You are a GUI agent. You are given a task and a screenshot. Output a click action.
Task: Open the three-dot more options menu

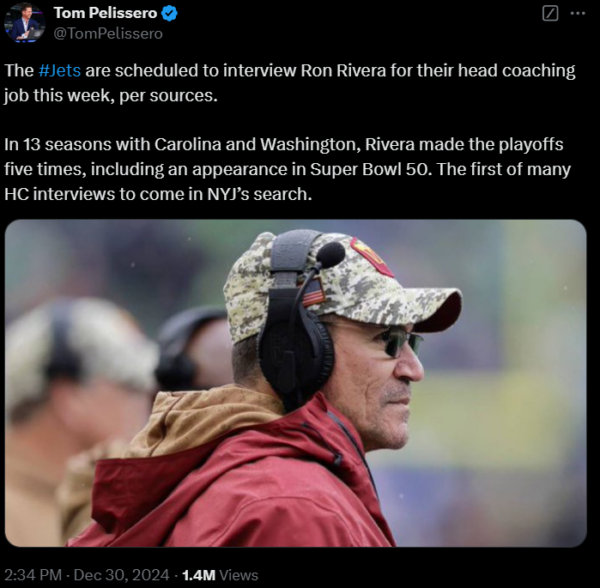tap(578, 14)
